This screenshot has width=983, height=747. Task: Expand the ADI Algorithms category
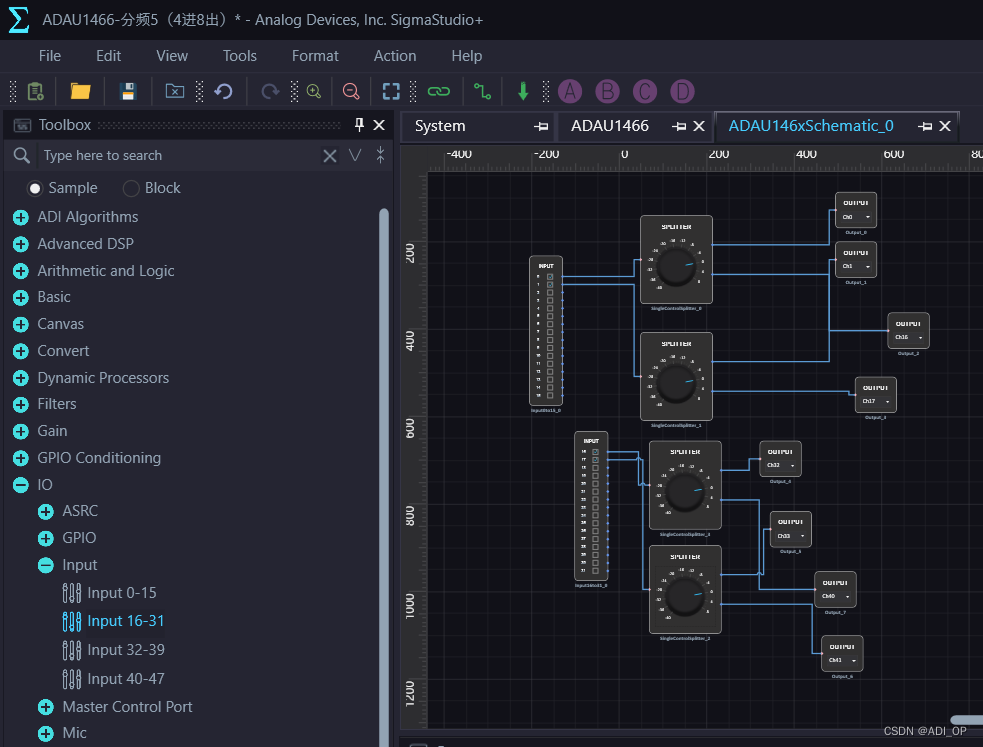tap(20, 217)
